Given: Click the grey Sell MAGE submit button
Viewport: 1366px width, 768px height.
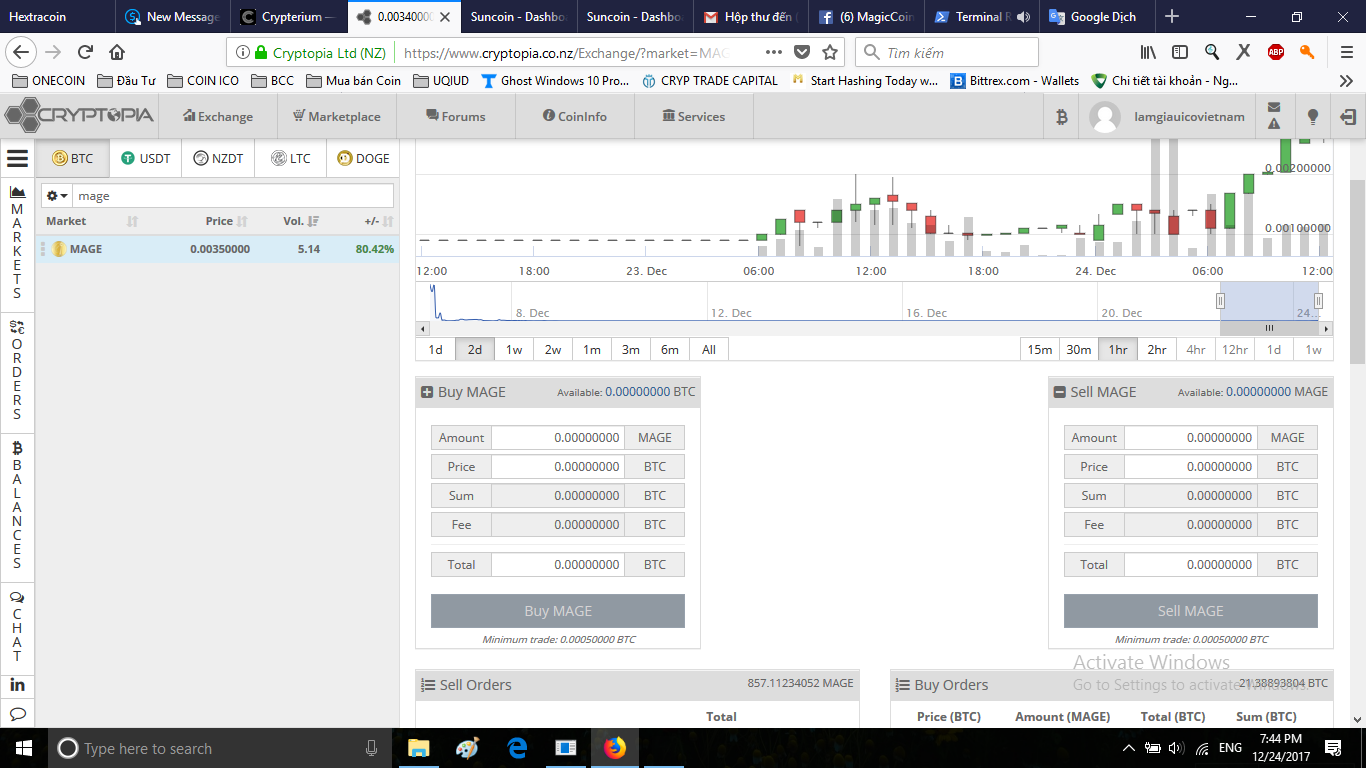Looking at the screenshot, I should (x=1191, y=611).
